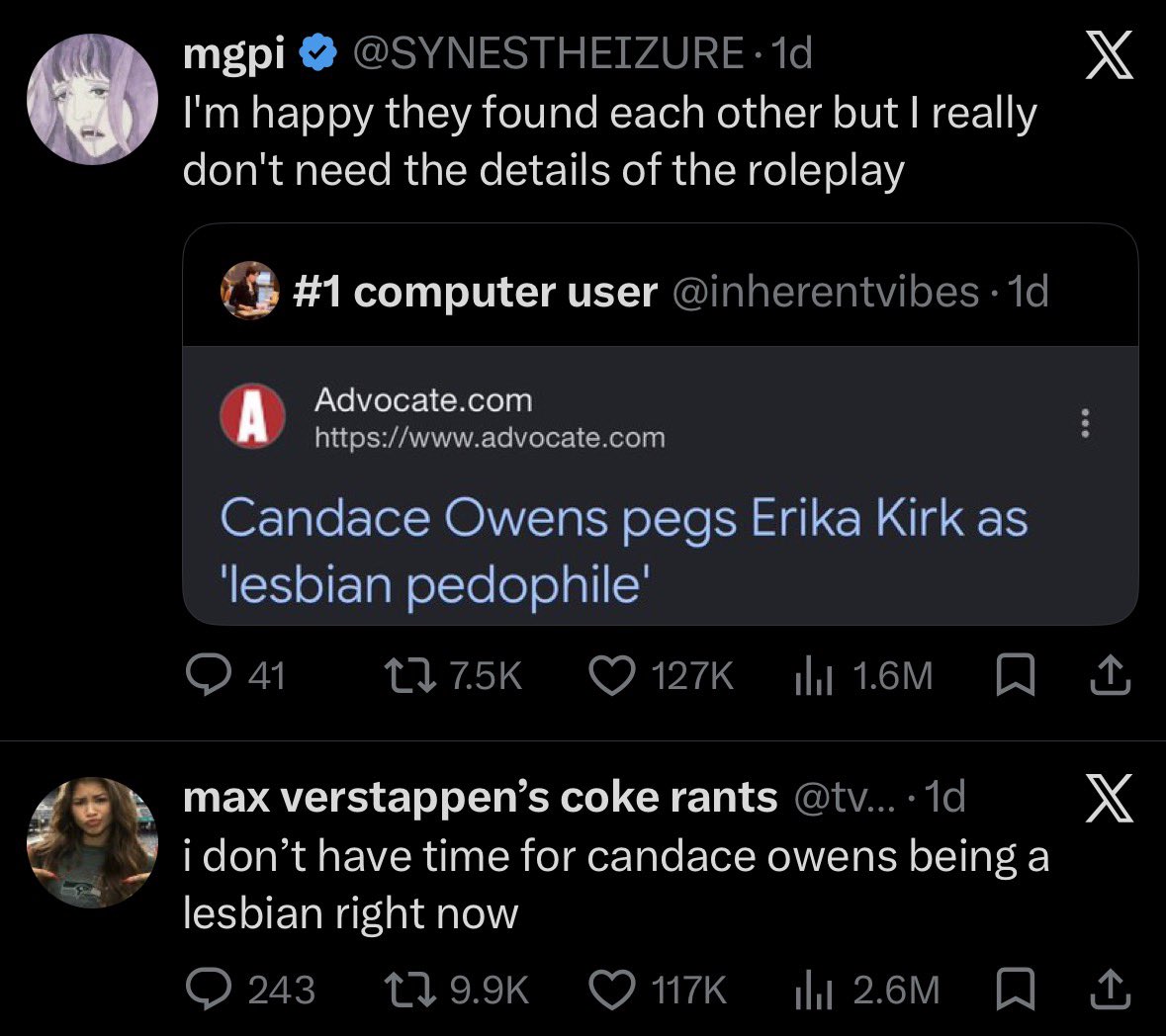Like mgpi's tweet with 127K likes
This screenshot has width=1166, height=1036.
point(612,675)
